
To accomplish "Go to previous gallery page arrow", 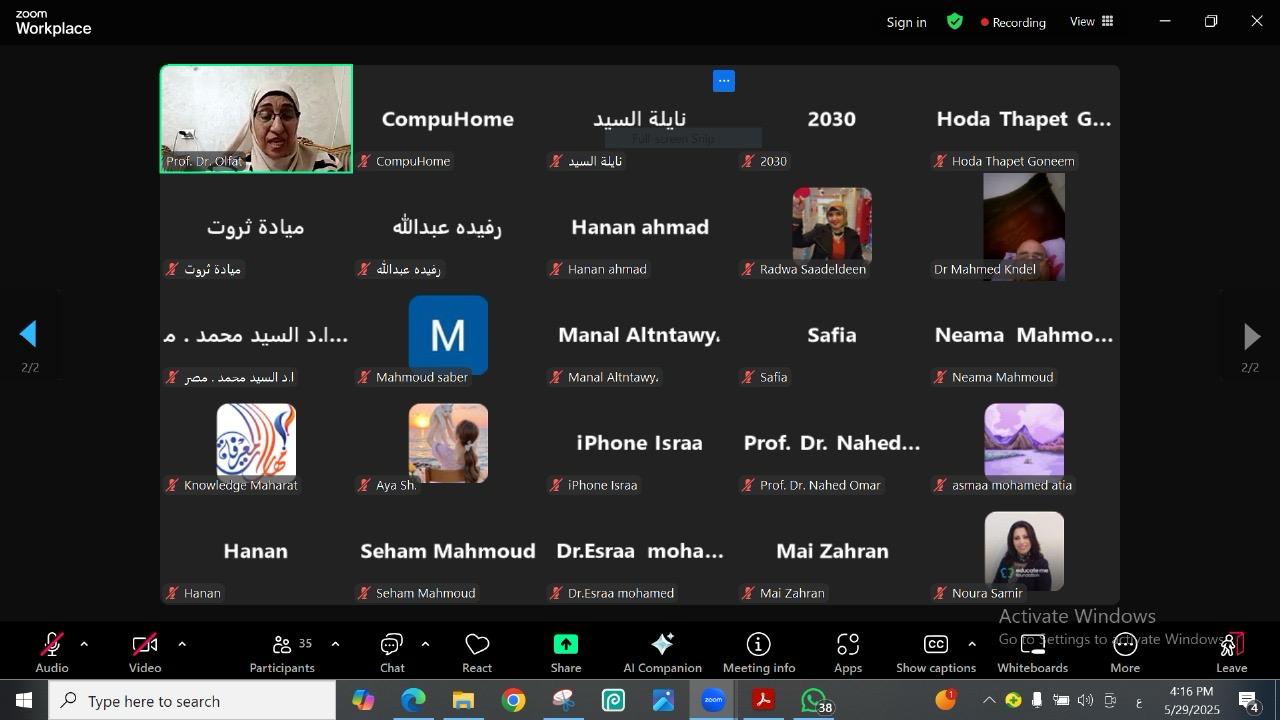I will click(29, 335).
